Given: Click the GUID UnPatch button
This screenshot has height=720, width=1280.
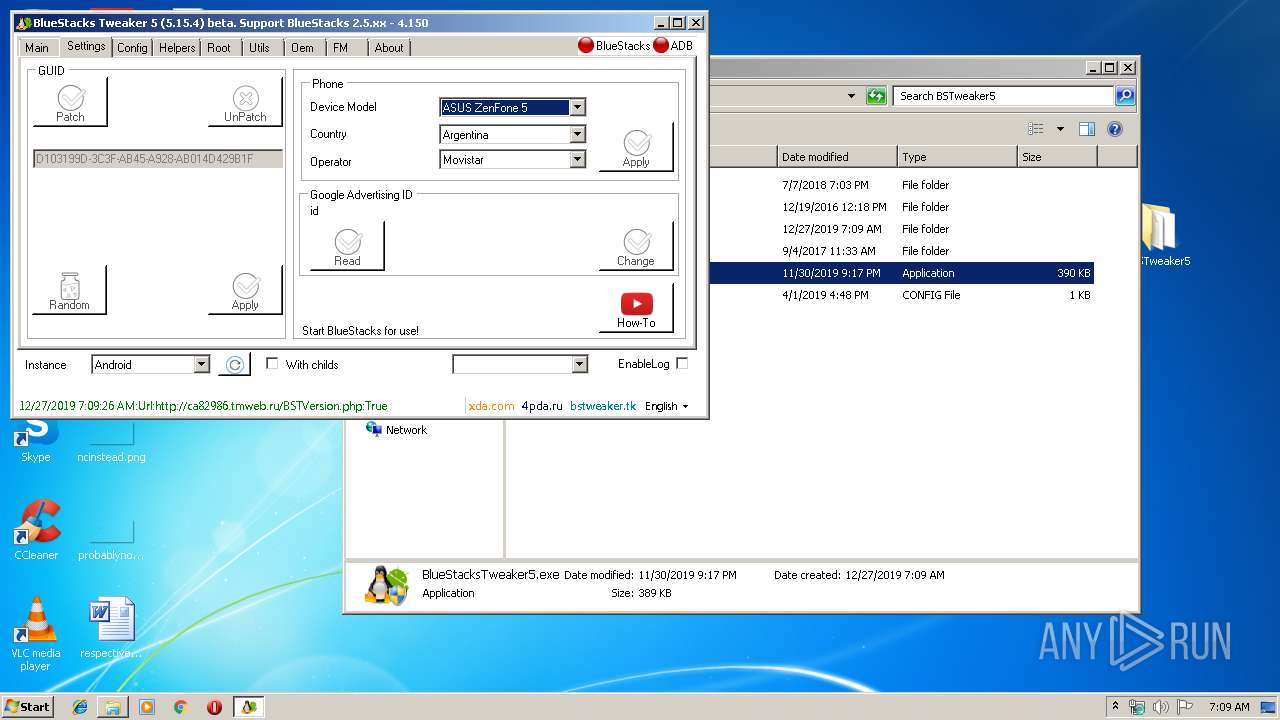Looking at the screenshot, I should click(x=245, y=103).
